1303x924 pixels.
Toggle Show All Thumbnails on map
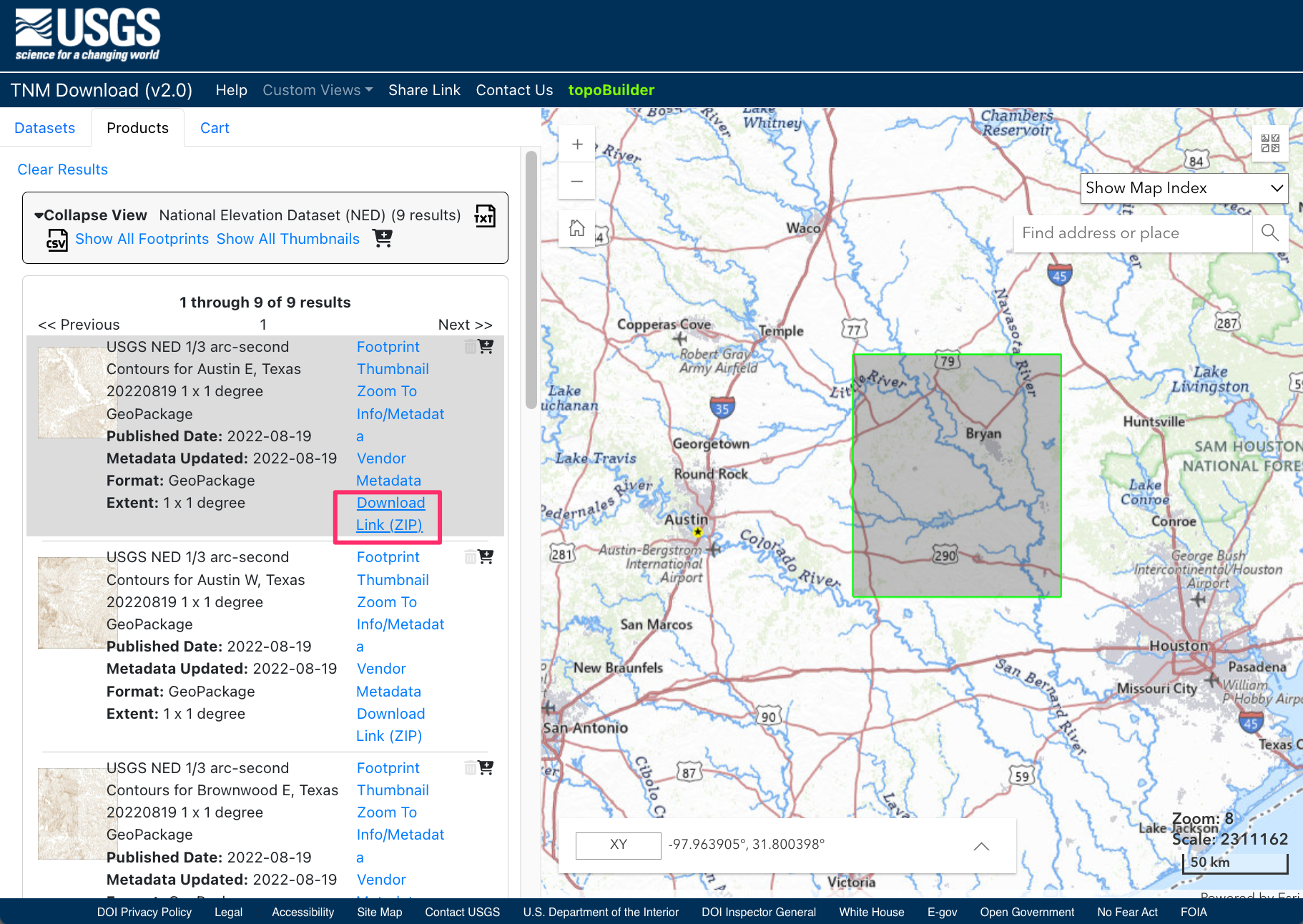[288, 239]
